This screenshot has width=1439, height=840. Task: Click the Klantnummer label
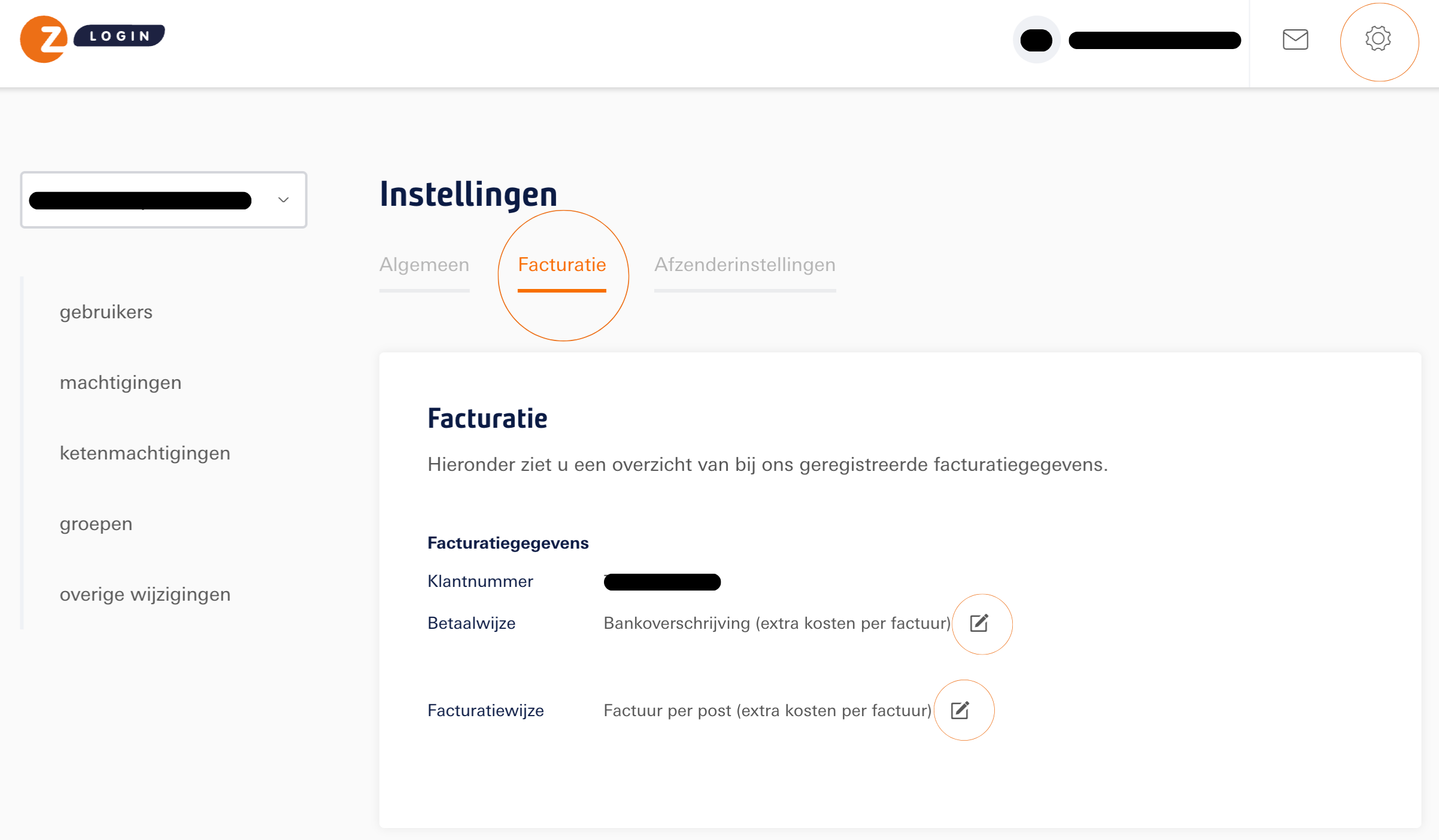coord(480,582)
